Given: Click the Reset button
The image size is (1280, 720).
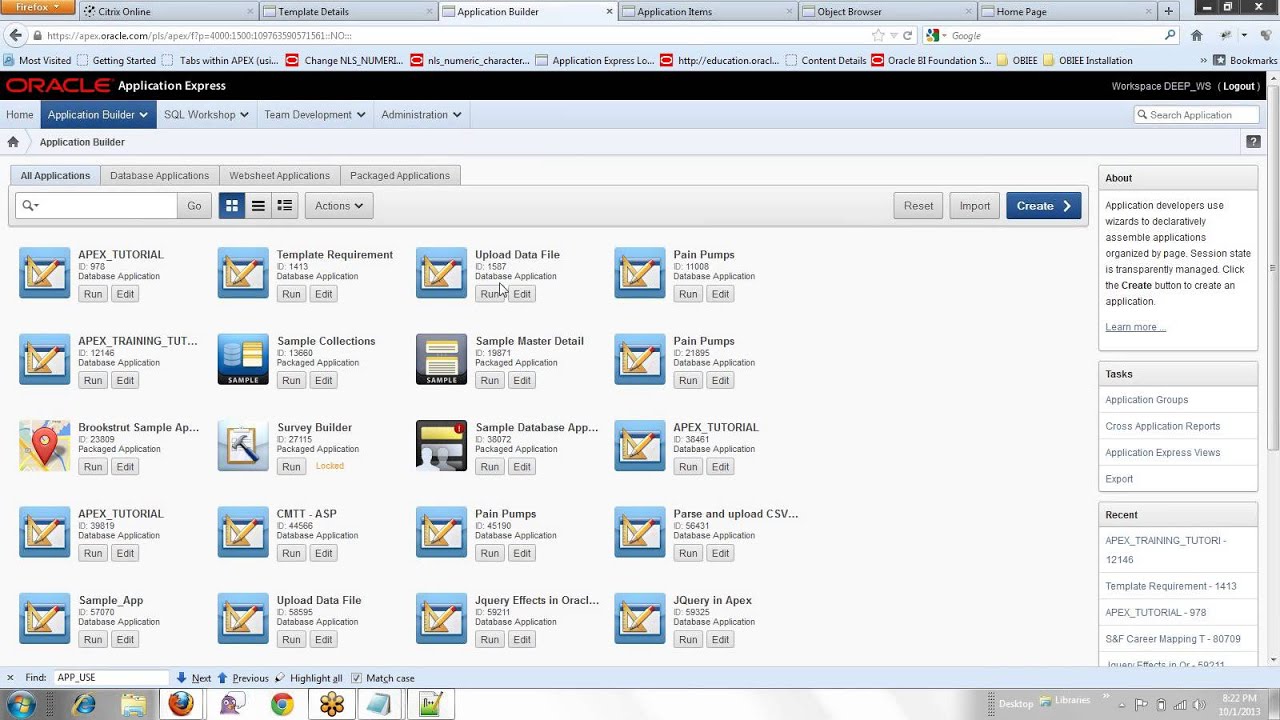Looking at the screenshot, I should pos(918,206).
